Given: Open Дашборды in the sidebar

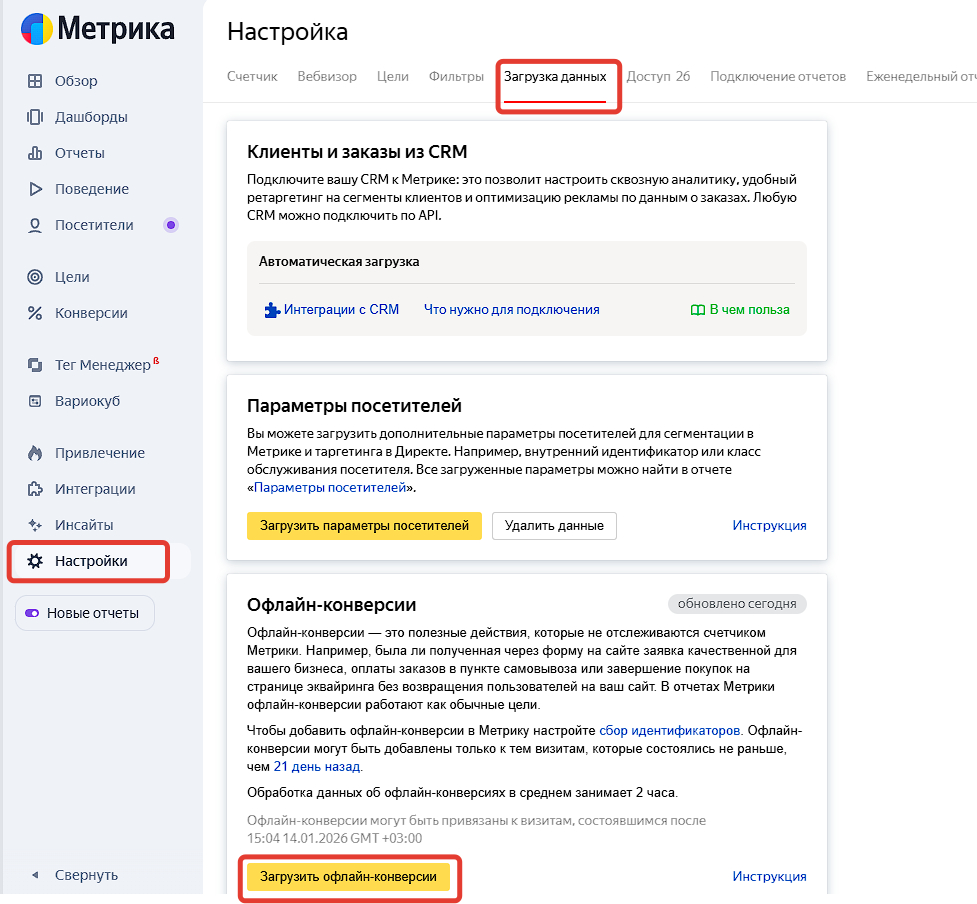Looking at the screenshot, I should [91, 117].
